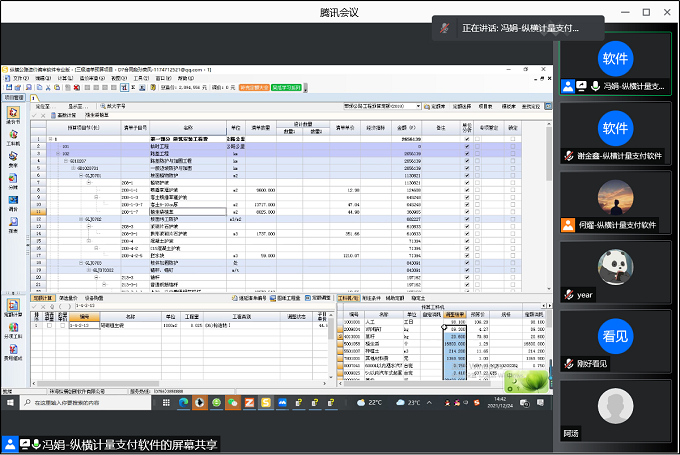Open the 造价书 sidebar icon
The image size is (680, 455).
coord(13,115)
